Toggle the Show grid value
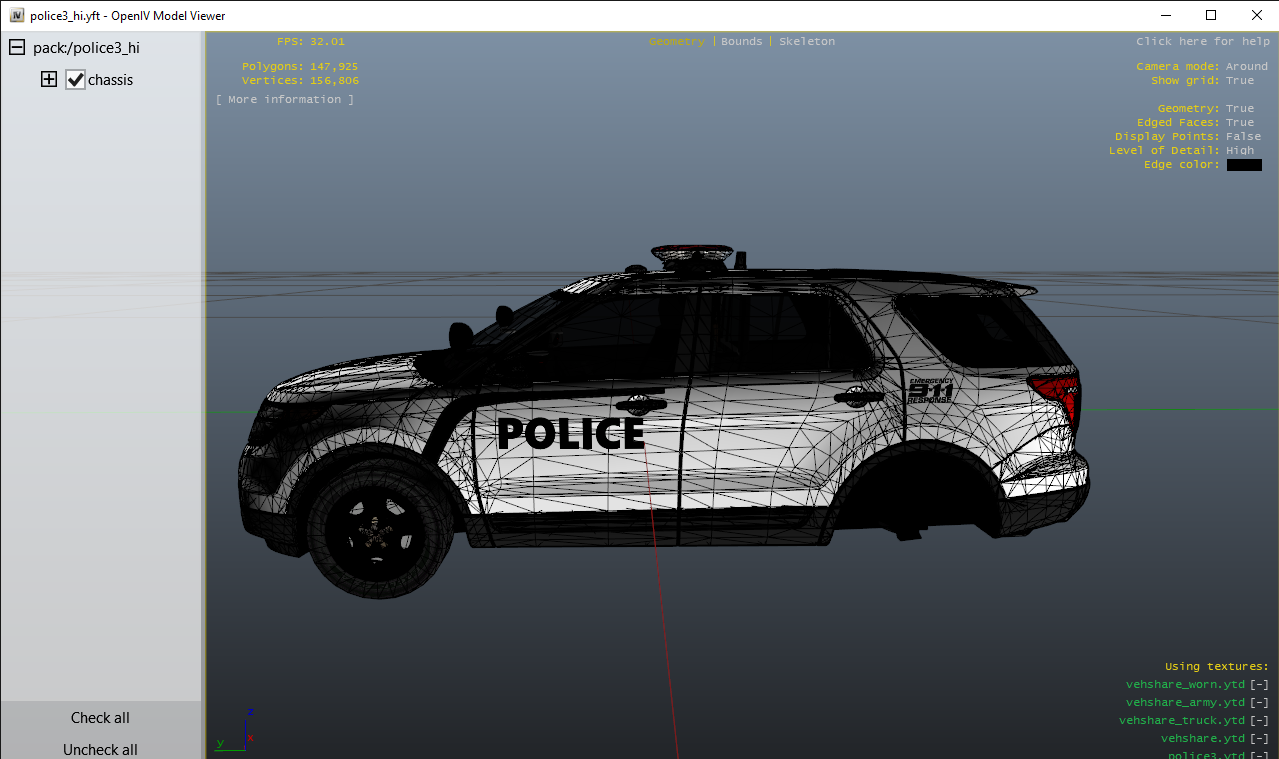 [1239, 80]
